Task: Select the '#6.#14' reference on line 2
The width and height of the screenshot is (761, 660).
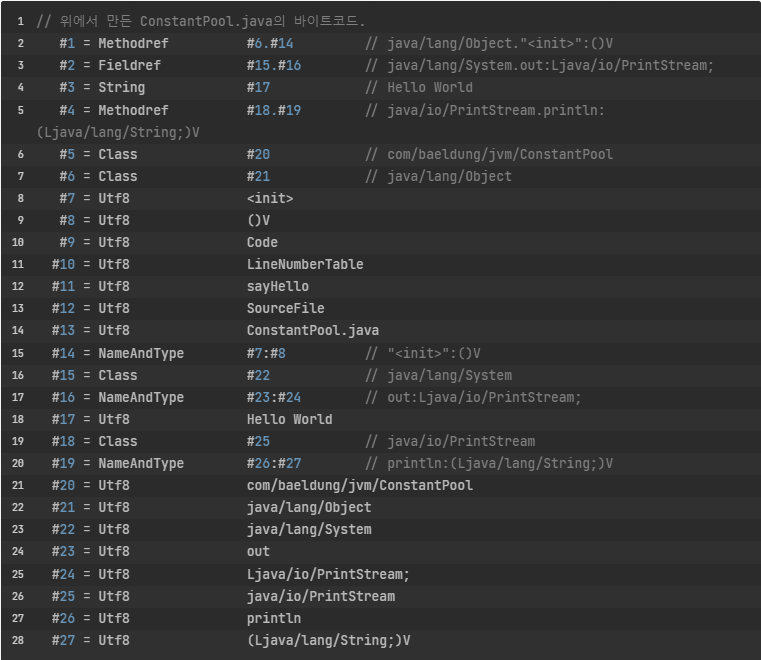Action: point(270,44)
